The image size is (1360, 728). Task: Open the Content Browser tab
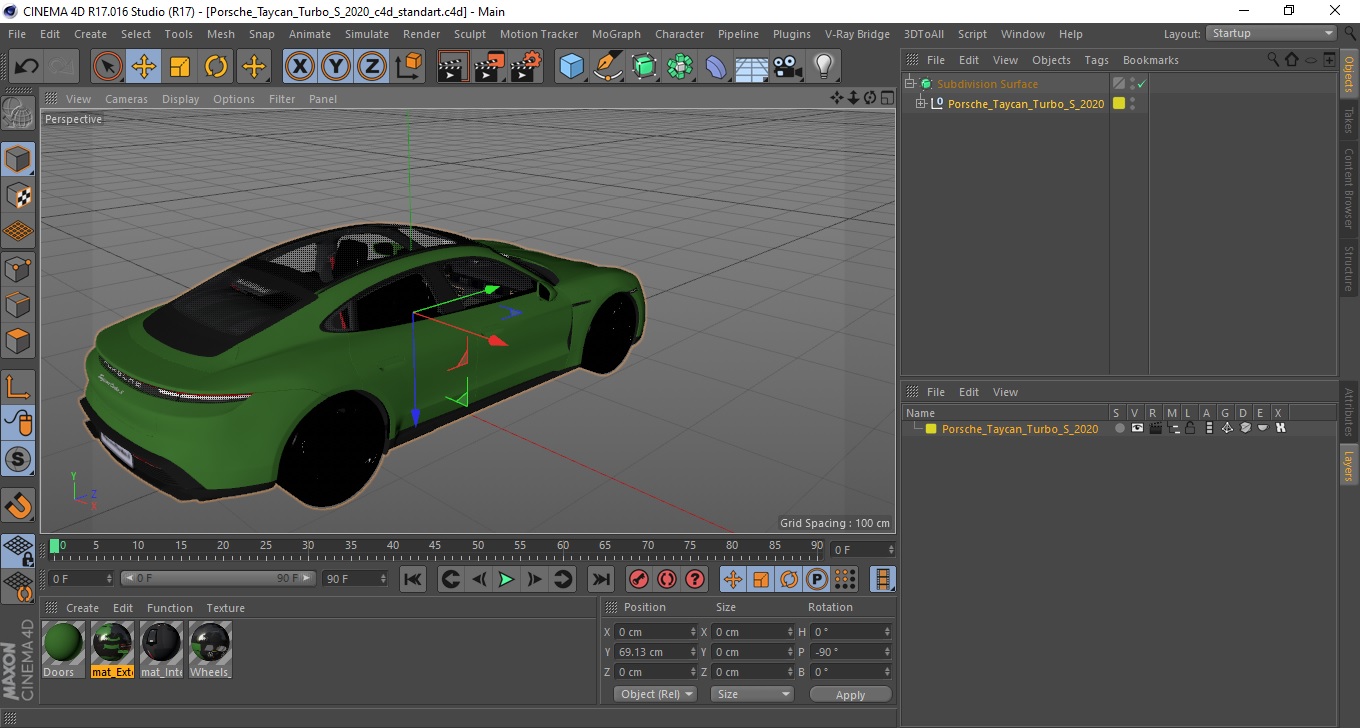[x=1348, y=188]
